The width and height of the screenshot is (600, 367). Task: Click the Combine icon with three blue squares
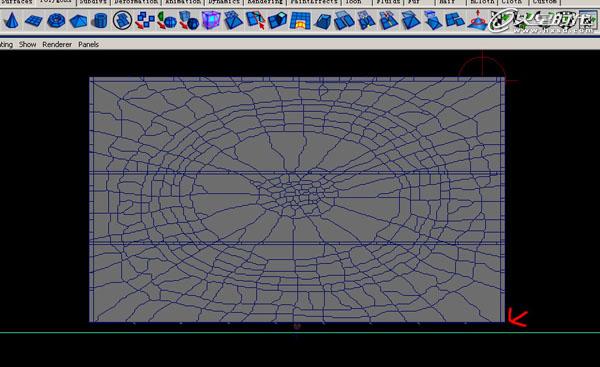tap(145, 21)
